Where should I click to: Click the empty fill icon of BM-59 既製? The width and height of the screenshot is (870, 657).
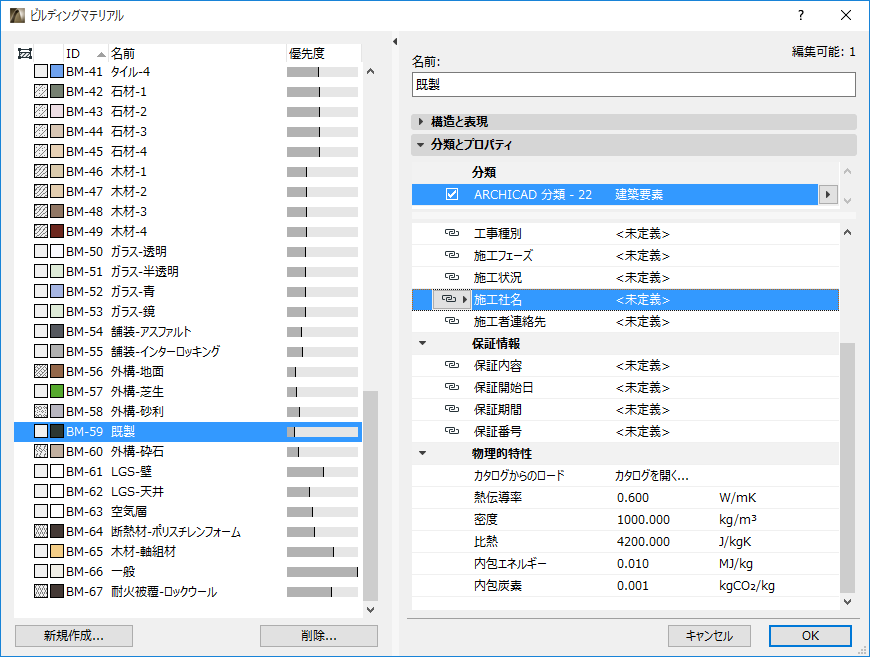41,431
